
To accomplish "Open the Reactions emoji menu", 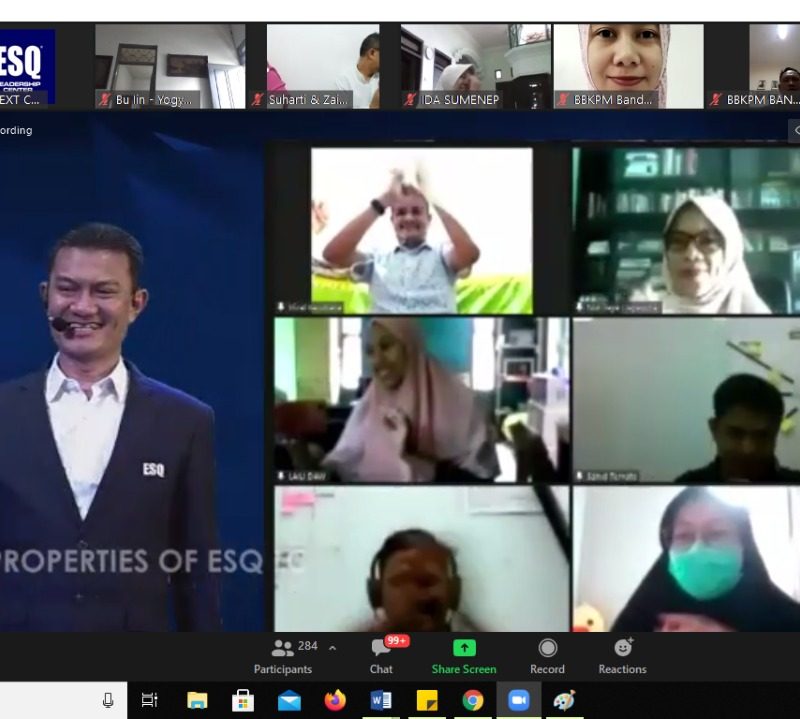I will click(x=622, y=656).
